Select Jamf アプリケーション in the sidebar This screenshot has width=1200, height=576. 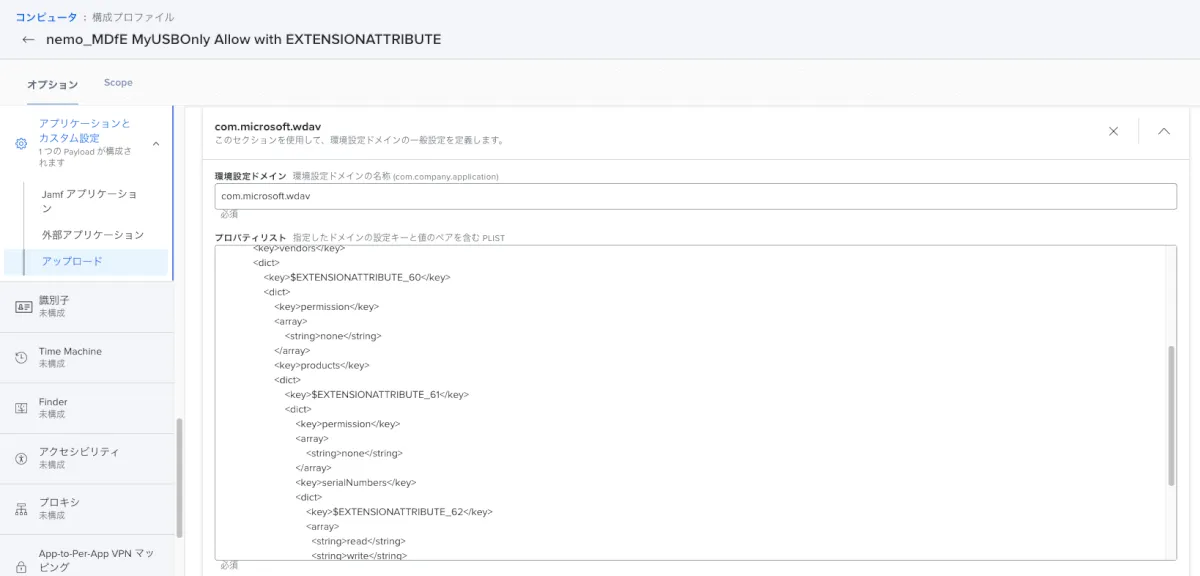89,200
